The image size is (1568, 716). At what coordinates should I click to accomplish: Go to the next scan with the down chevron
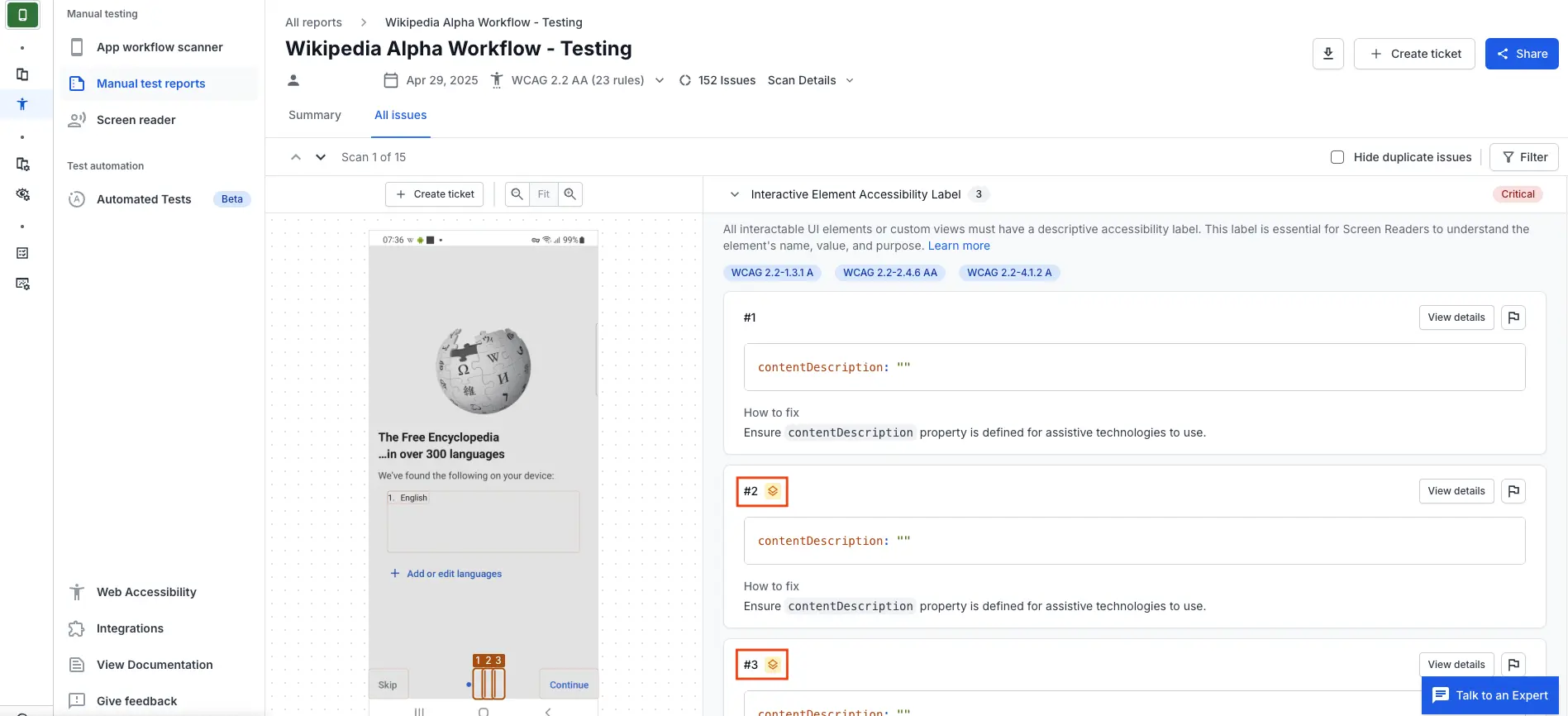tap(321, 157)
